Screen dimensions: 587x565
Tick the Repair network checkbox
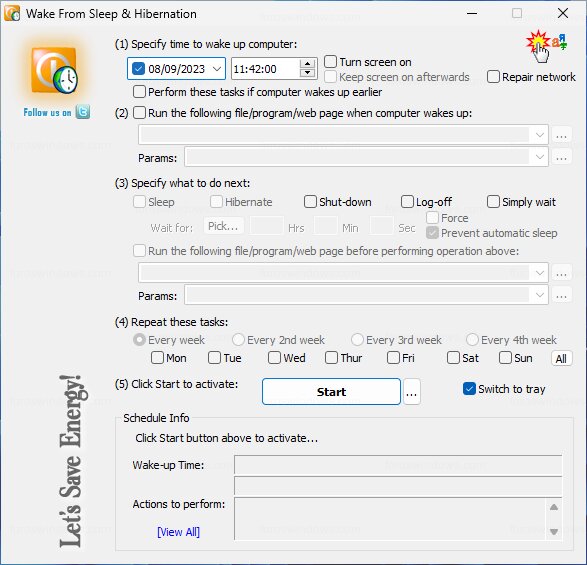tap(493, 77)
